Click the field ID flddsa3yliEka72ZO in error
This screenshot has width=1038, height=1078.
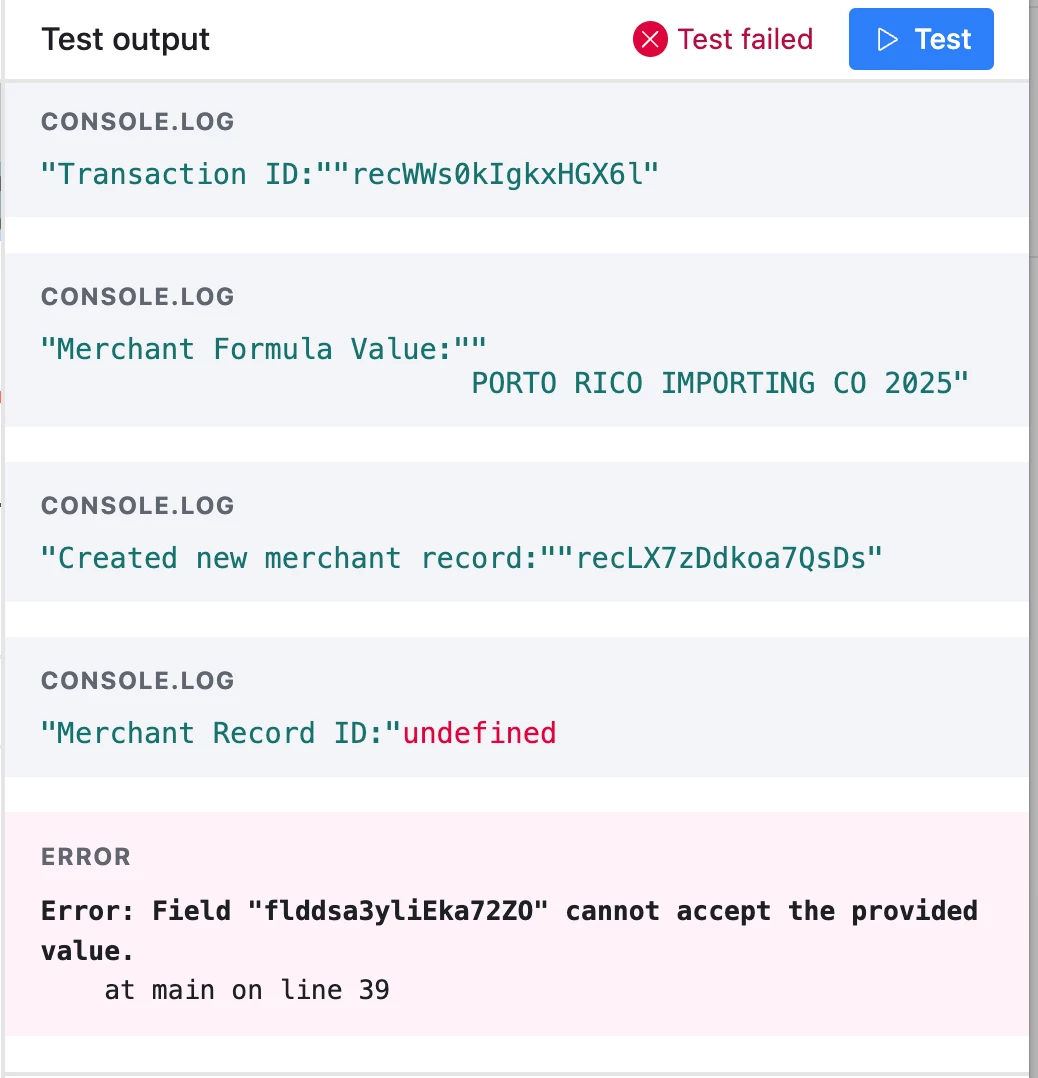pyautogui.click(x=398, y=911)
